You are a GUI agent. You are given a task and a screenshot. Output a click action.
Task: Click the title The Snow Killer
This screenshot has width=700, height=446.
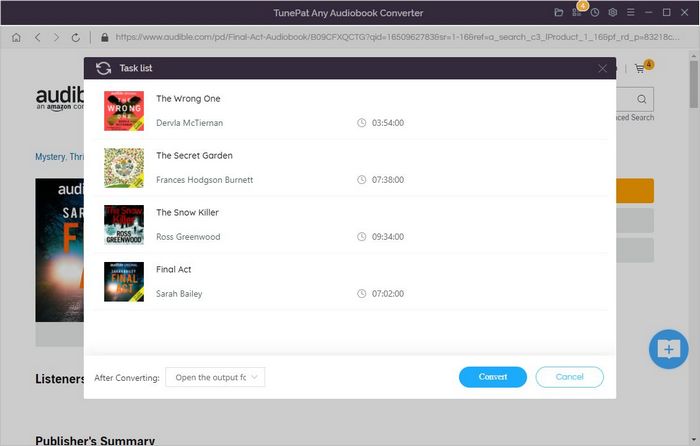(187, 213)
